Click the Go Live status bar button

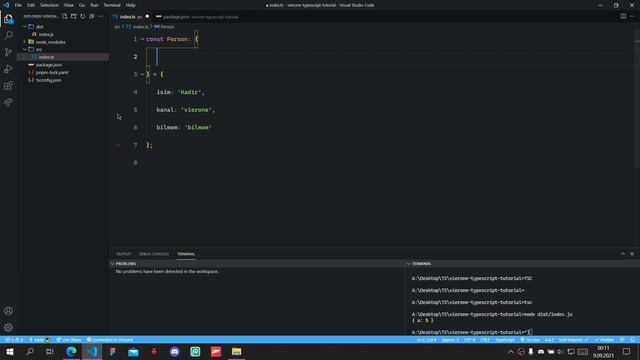[530, 340]
